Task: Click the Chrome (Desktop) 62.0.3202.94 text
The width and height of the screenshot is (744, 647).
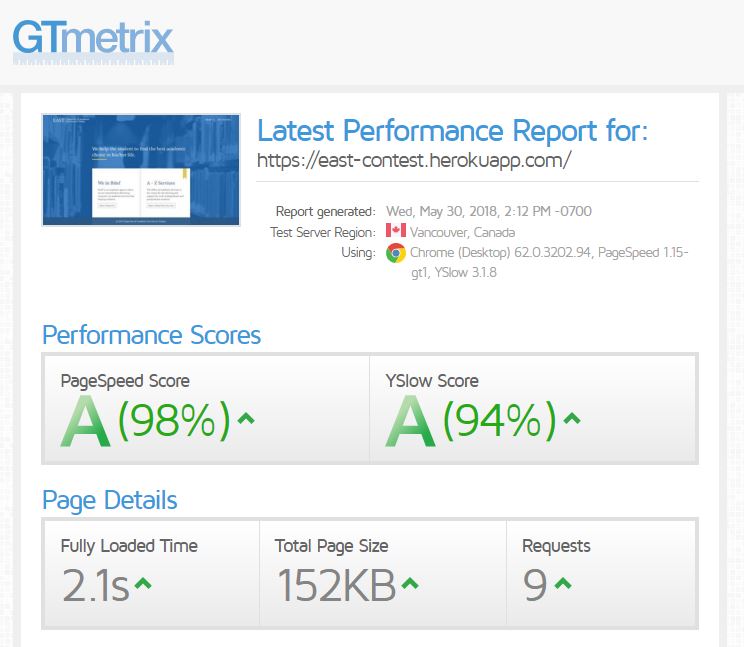Action: 501,252
